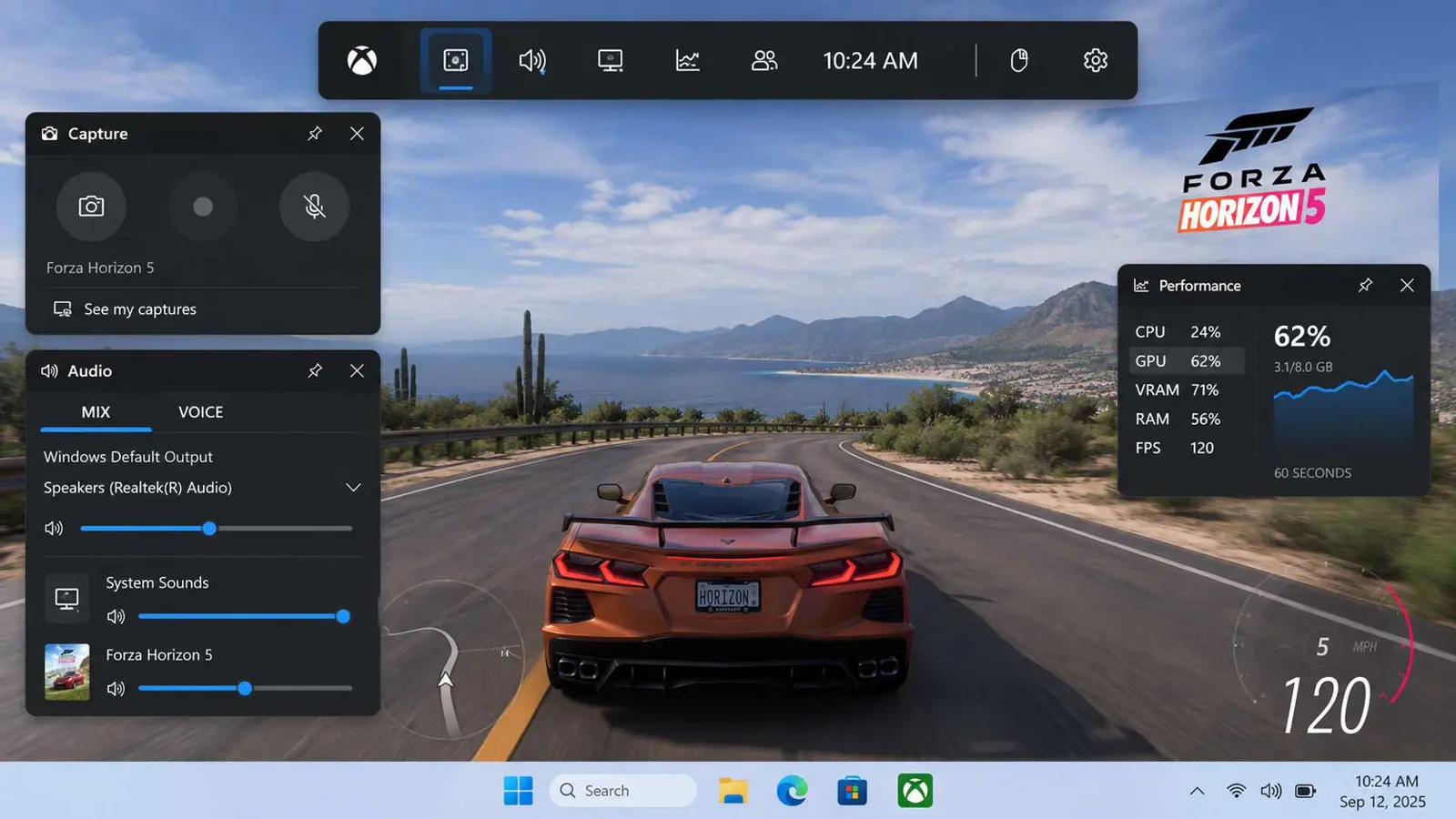This screenshot has height=819, width=1456.
Task: Pin the Capture widget
Action: pos(315,134)
